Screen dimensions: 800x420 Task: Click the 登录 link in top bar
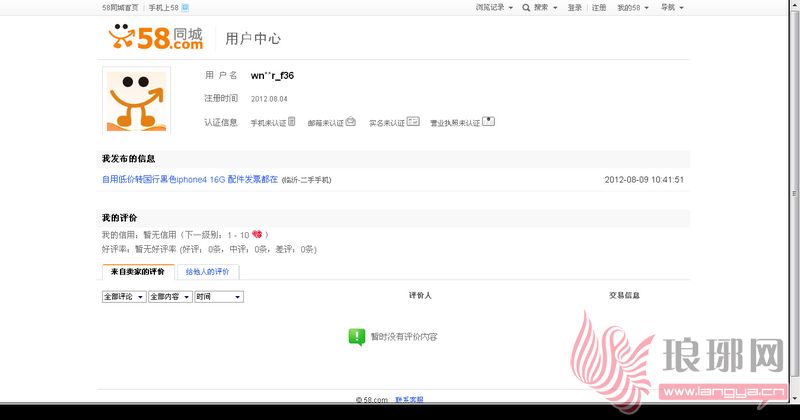tap(575, 7)
